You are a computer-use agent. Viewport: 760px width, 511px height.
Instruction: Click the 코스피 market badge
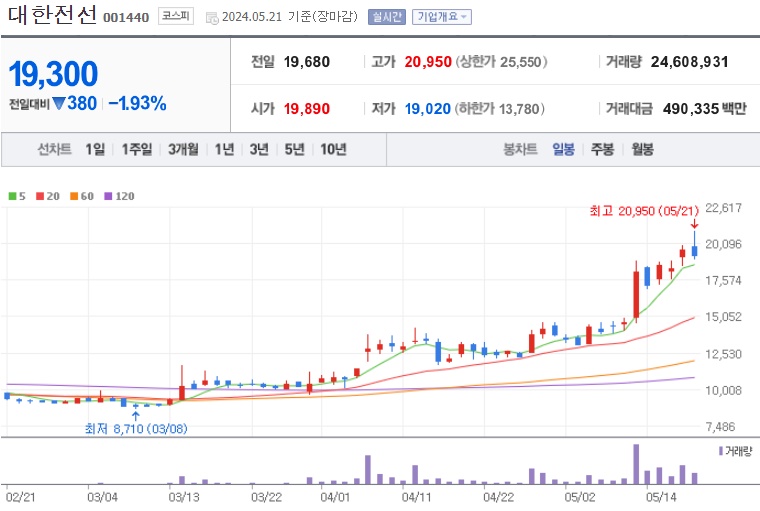[x=175, y=16]
